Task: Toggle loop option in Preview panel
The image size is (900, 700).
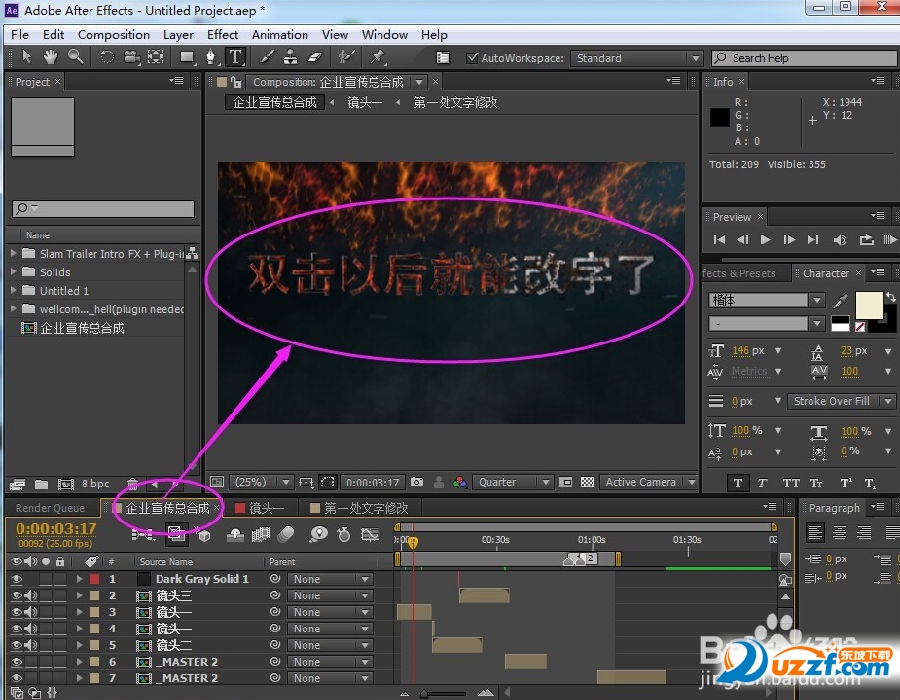Action: (866, 239)
